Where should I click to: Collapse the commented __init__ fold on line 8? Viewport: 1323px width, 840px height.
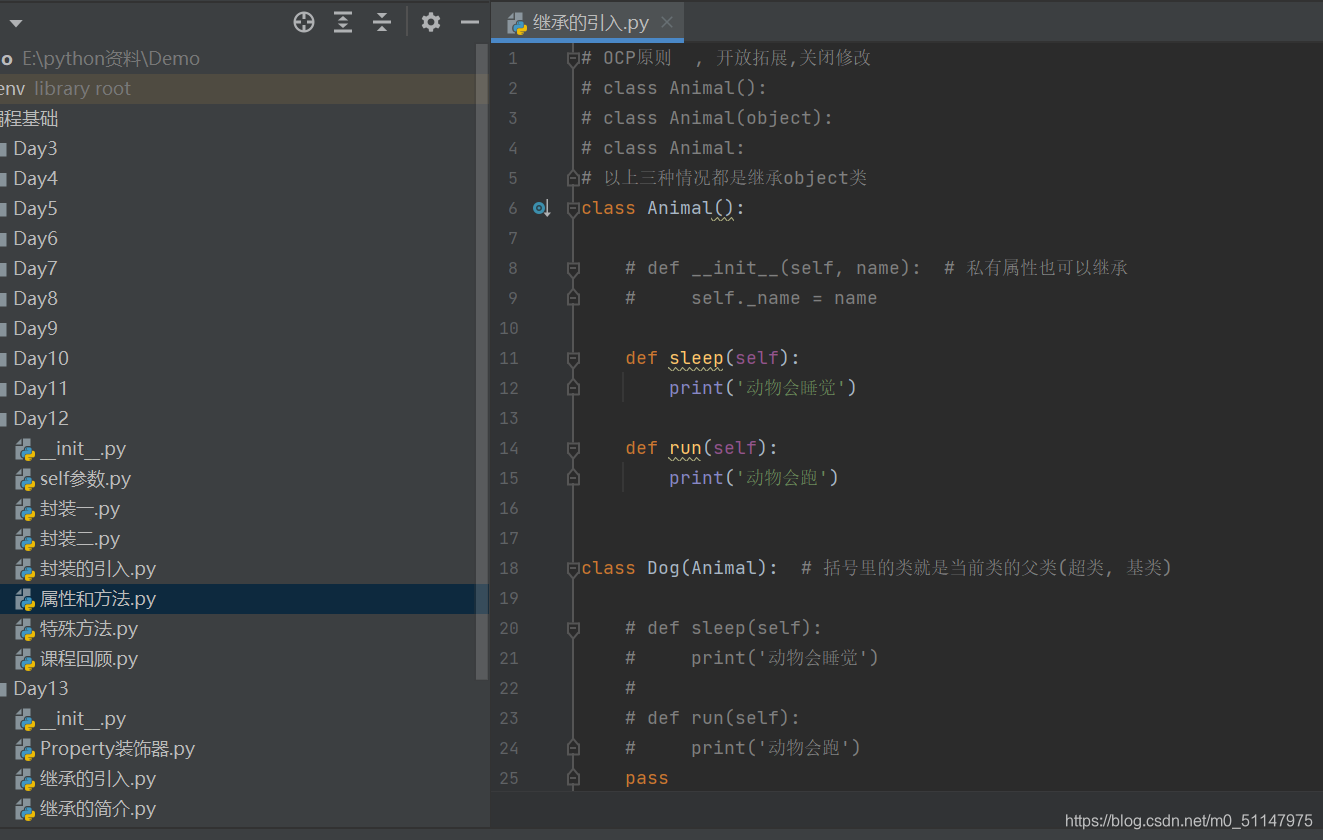(x=573, y=269)
